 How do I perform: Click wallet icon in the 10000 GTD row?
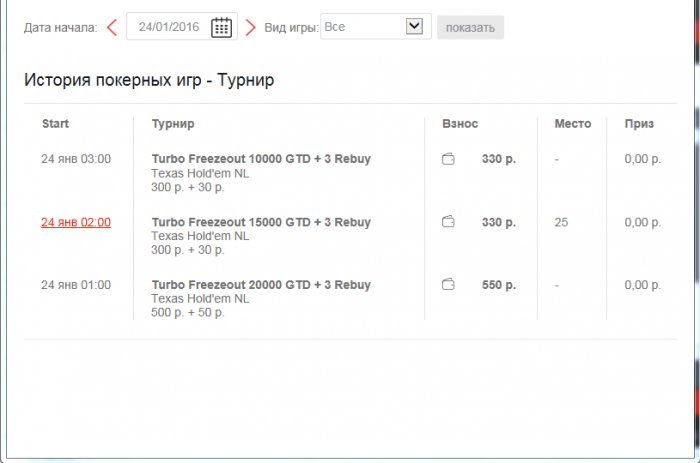pos(448,159)
